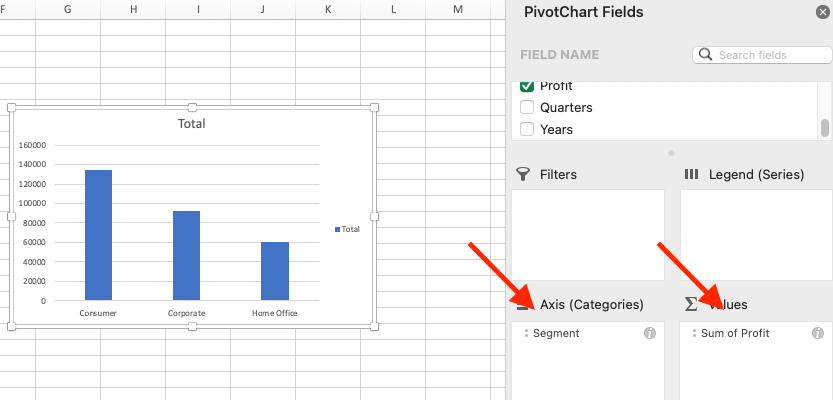Click the field list scrollbar thumb
This screenshot has width=833, height=400.
(x=825, y=127)
